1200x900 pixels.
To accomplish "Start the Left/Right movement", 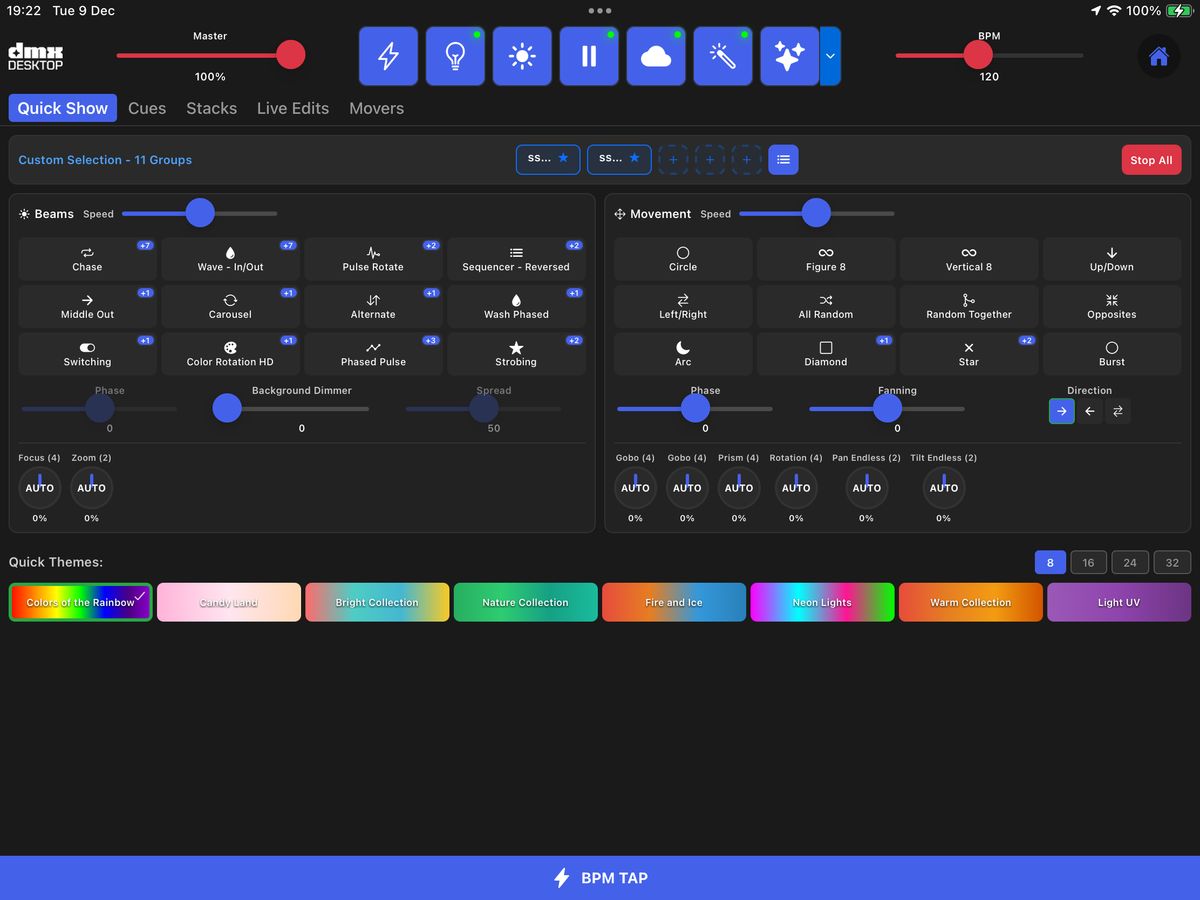I will (683, 306).
